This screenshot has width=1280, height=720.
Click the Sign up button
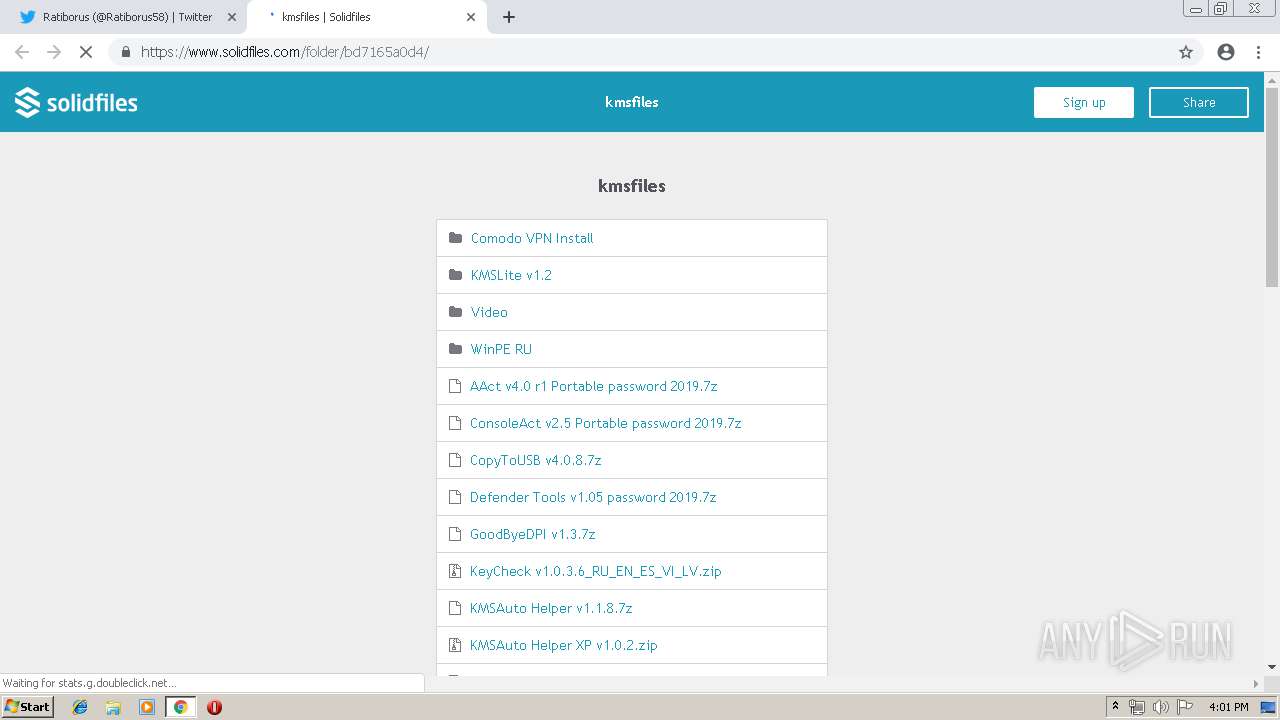pyautogui.click(x=1084, y=102)
